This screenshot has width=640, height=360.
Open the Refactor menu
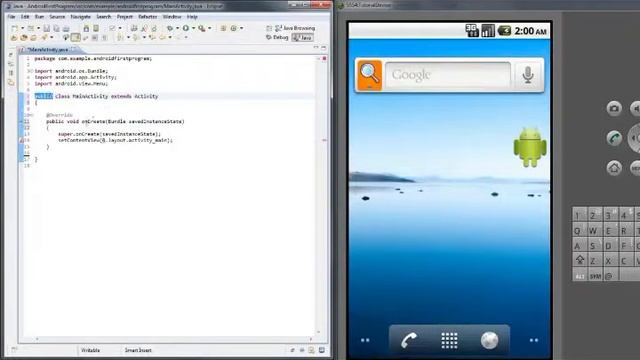(148, 17)
